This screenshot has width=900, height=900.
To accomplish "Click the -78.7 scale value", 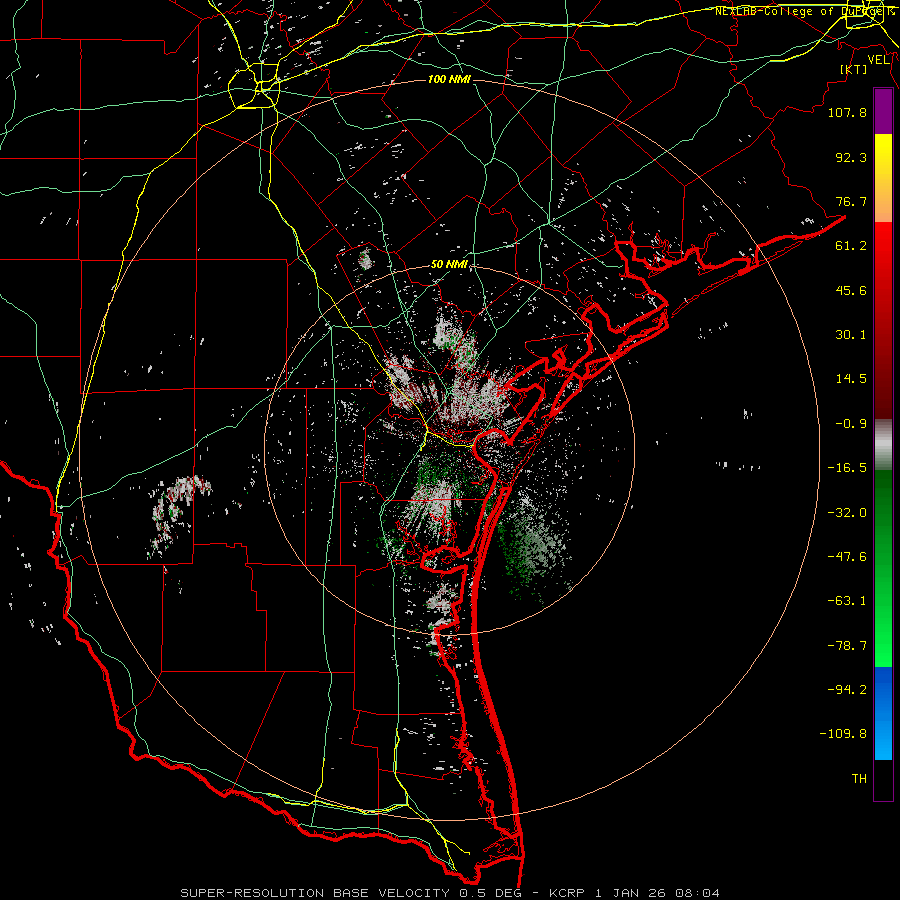I will pos(847,646).
